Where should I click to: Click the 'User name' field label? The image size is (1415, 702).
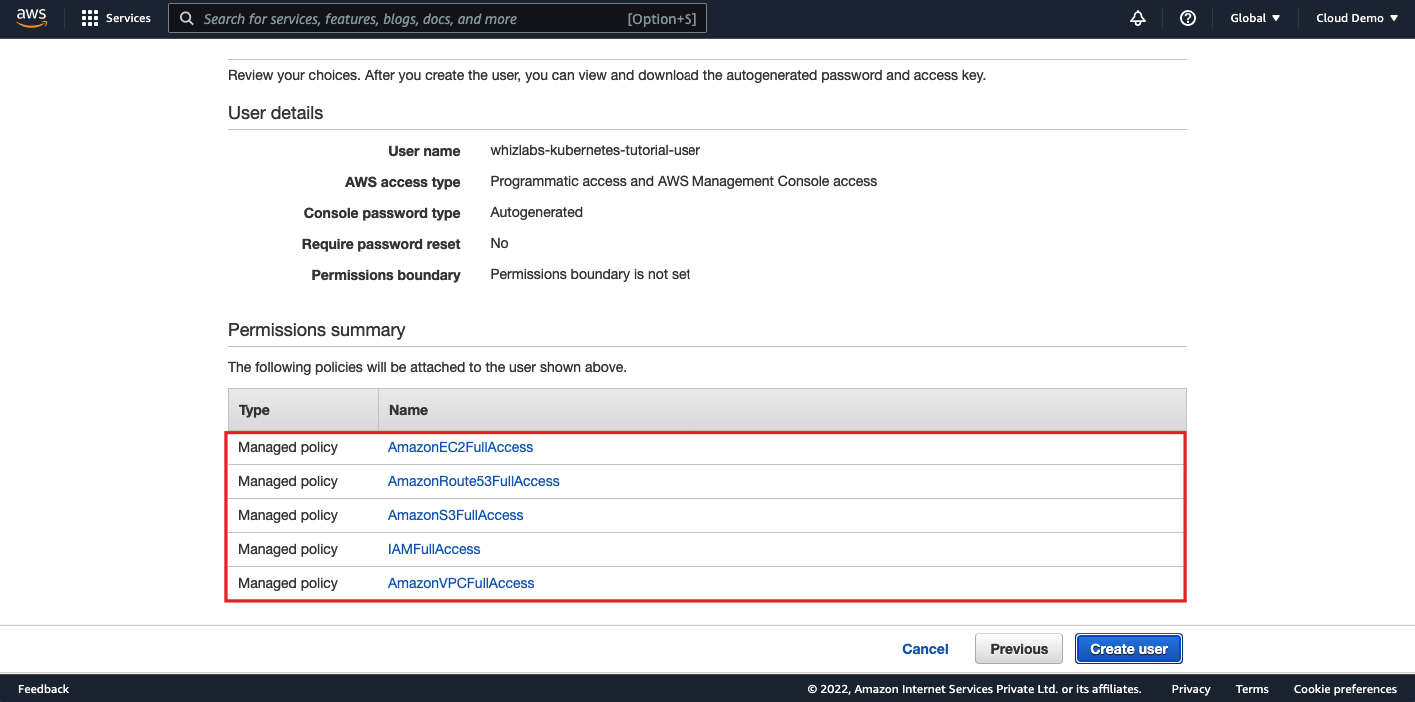[424, 151]
